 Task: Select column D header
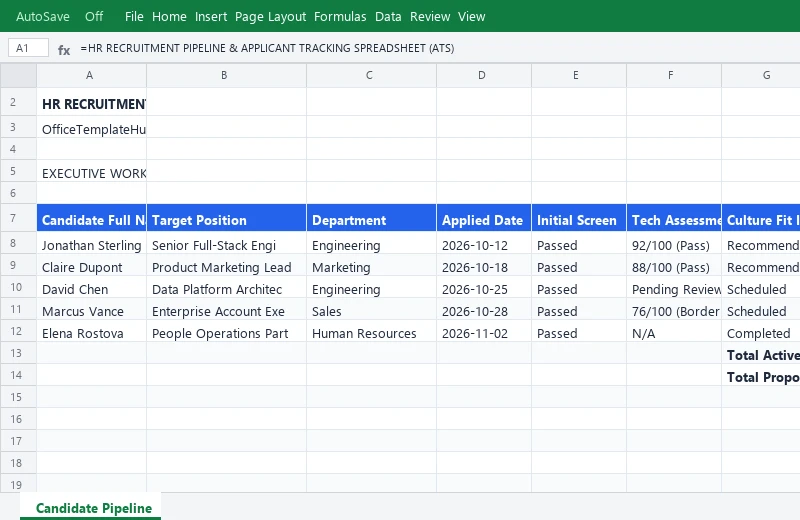484,76
